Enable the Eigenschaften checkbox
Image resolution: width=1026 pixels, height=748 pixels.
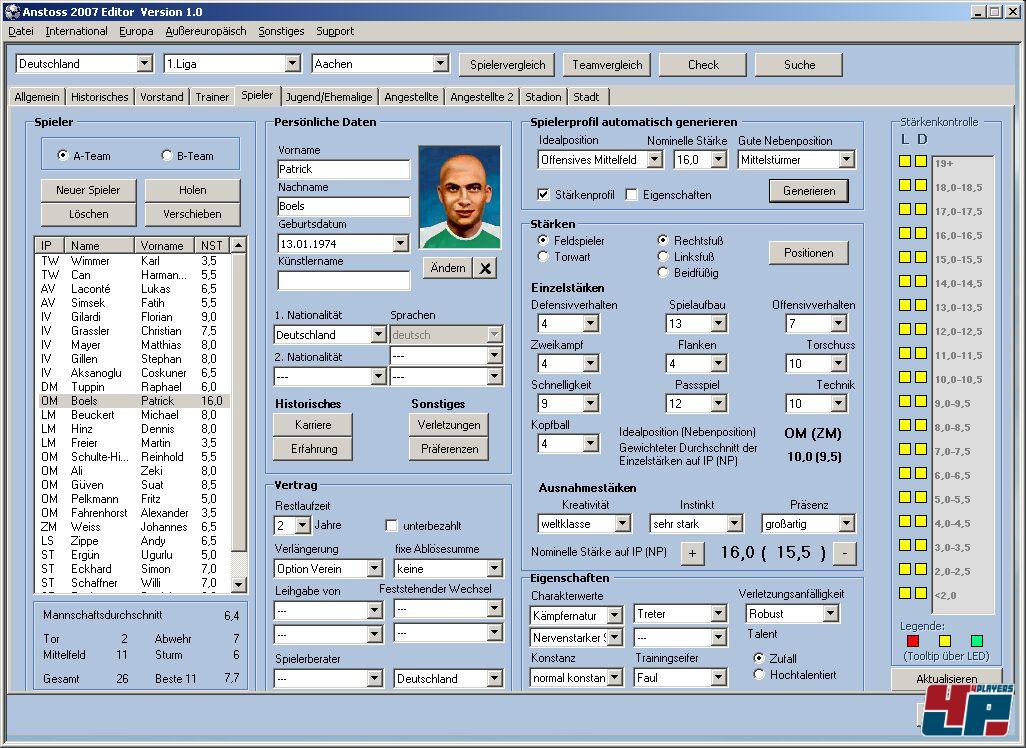coord(631,195)
